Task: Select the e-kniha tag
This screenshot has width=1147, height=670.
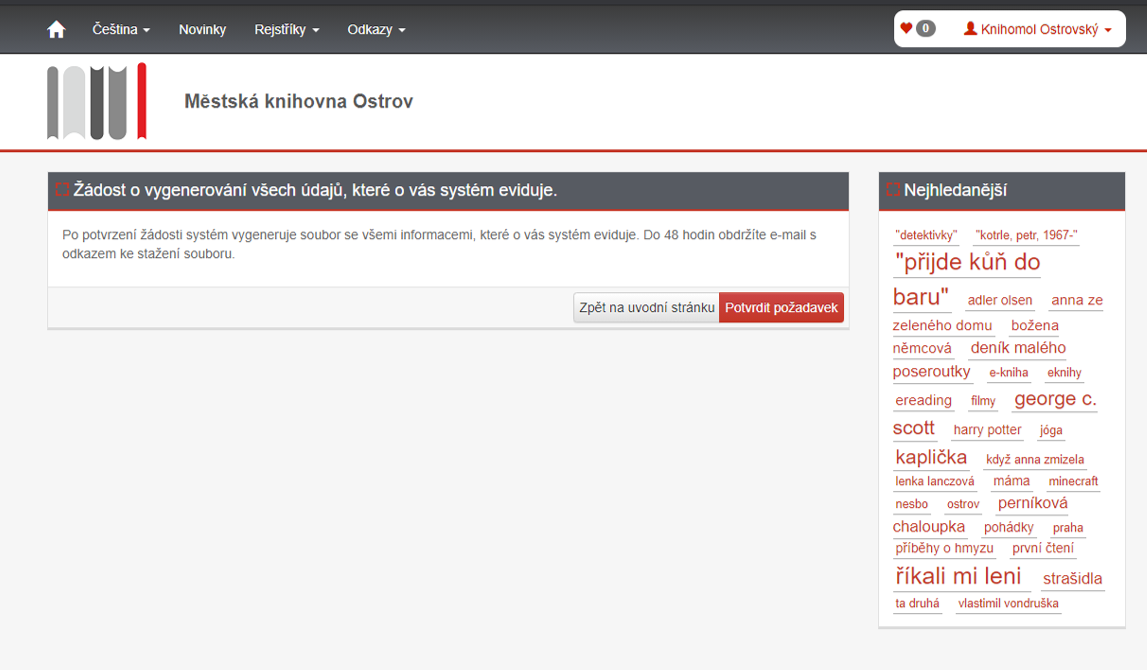Action: pyautogui.click(x=1008, y=373)
